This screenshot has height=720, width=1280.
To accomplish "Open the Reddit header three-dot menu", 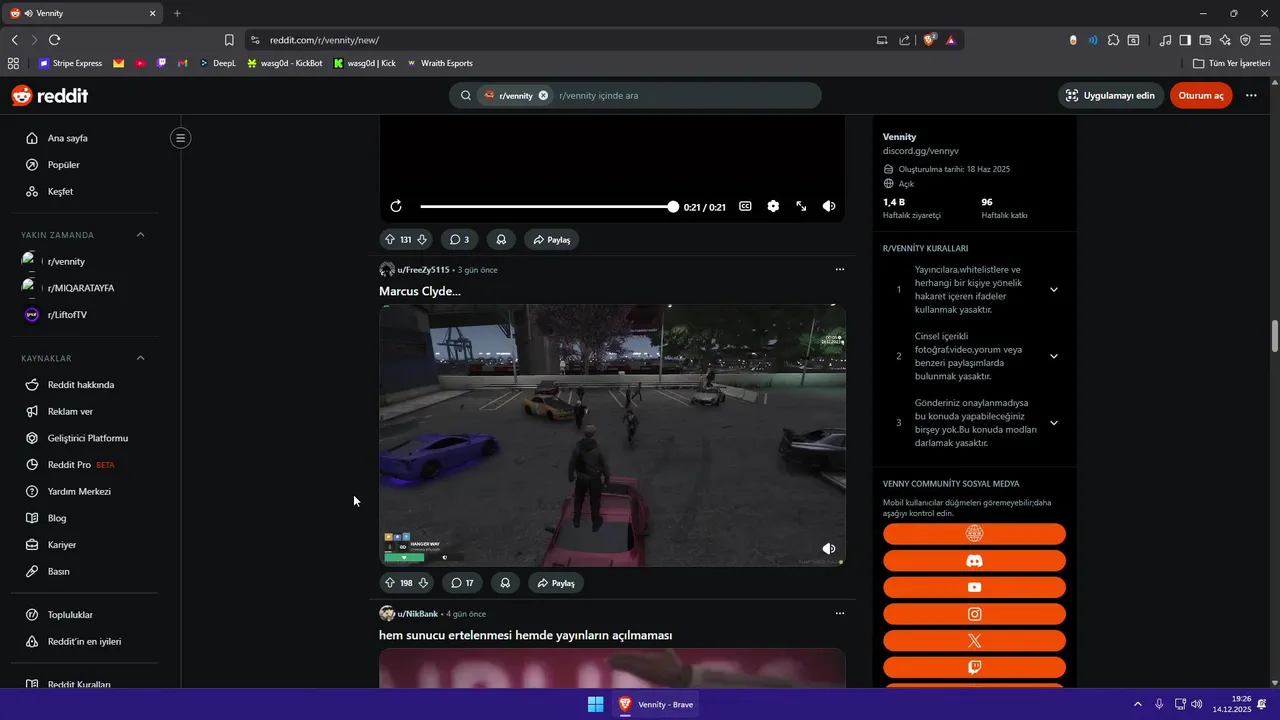I will tap(1251, 96).
